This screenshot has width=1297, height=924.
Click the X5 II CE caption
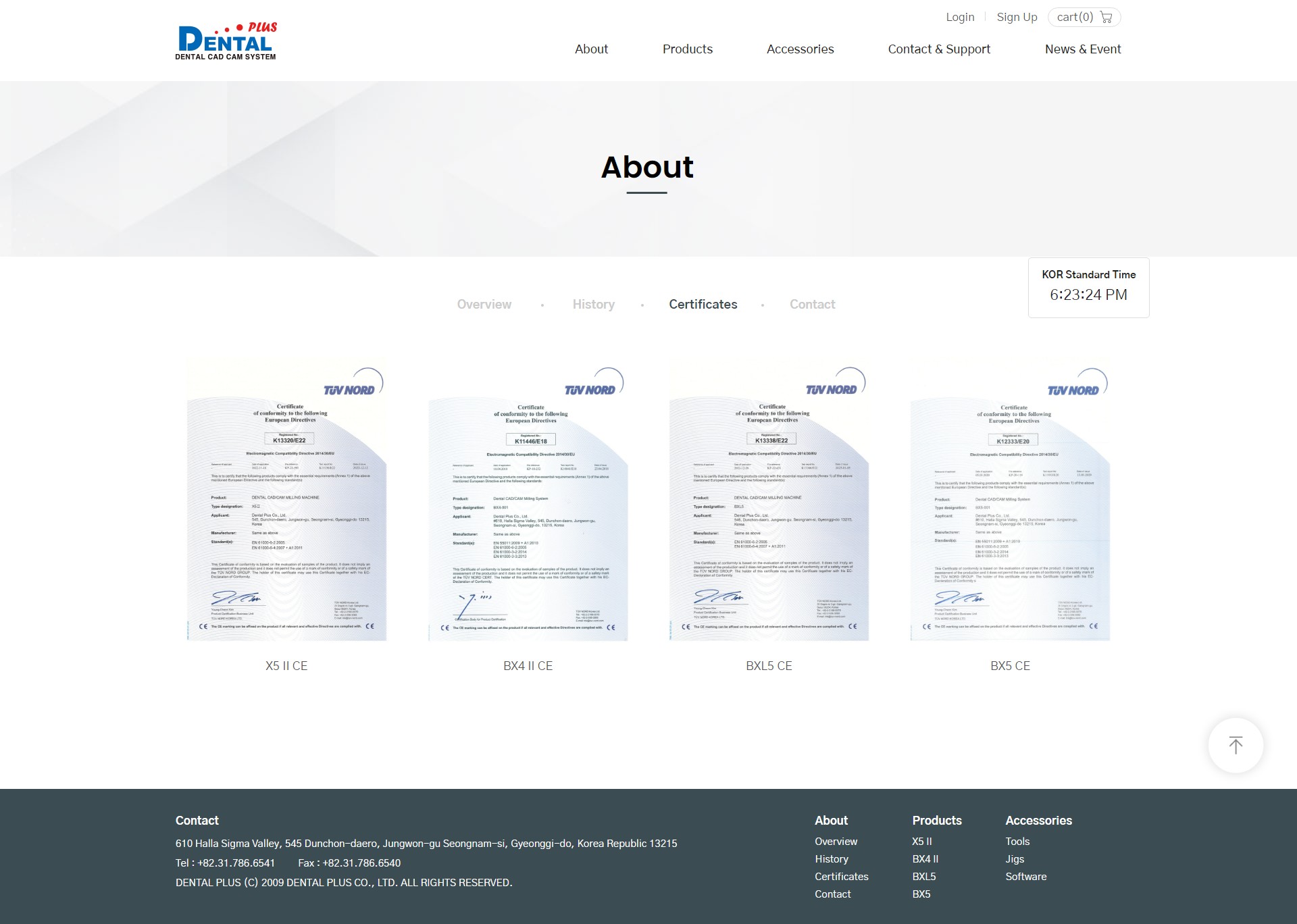(286, 665)
